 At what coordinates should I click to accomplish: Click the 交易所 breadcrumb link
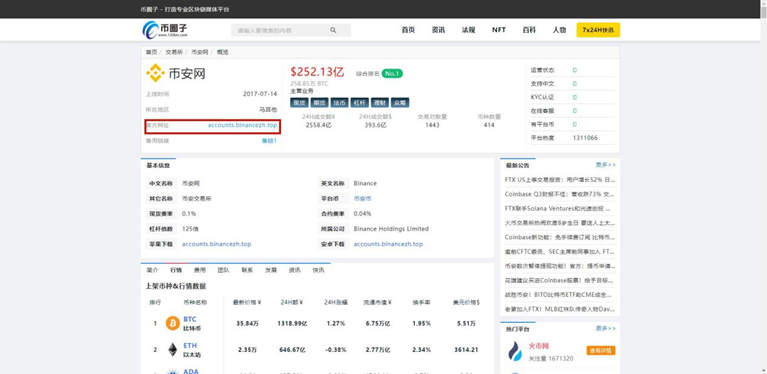(174, 52)
